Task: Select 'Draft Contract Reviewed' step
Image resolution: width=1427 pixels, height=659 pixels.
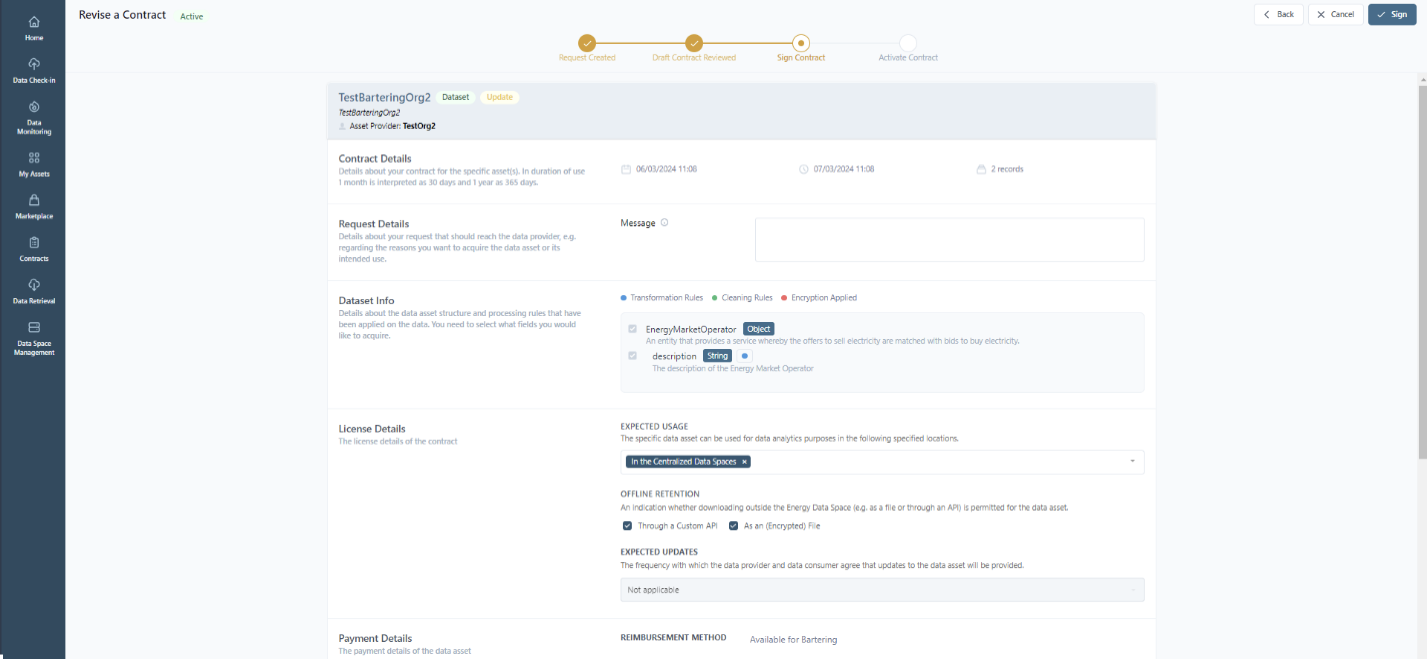Action: tap(694, 43)
